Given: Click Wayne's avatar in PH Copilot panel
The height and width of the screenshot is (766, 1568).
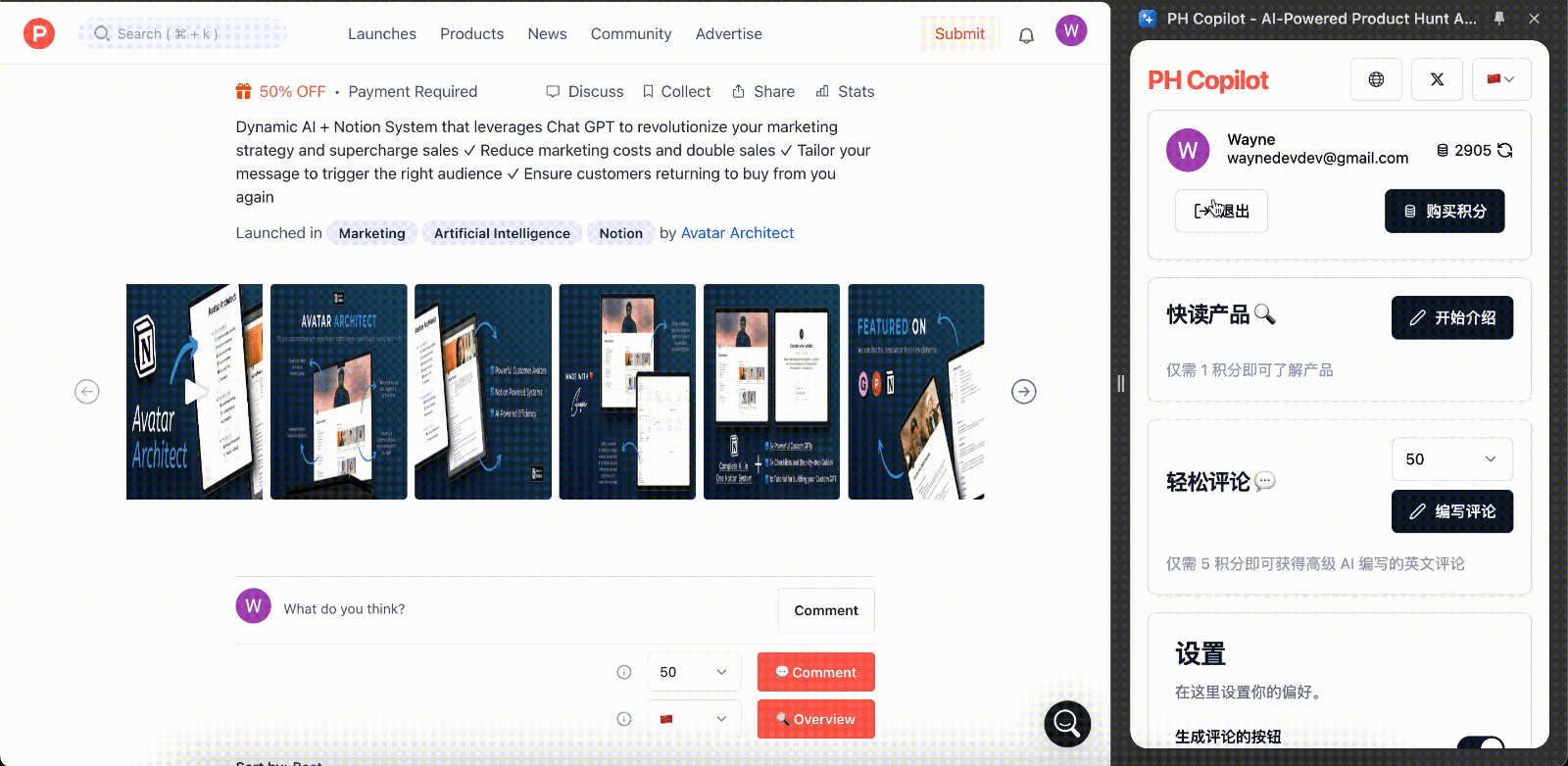Looking at the screenshot, I should 1188,150.
